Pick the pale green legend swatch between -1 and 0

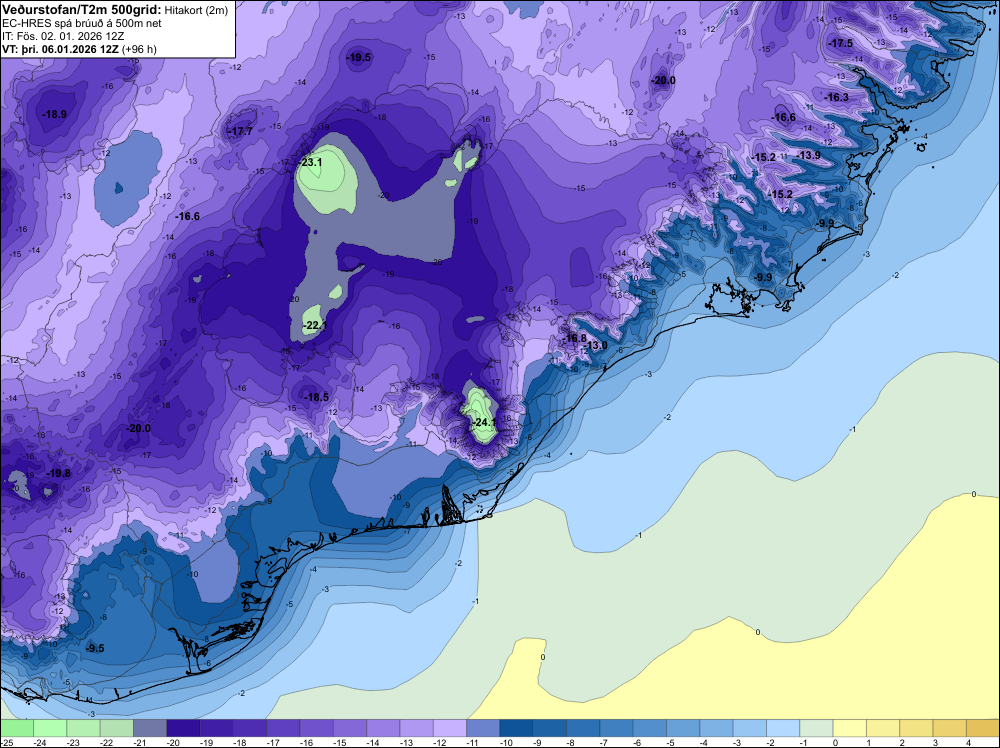click(816, 727)
